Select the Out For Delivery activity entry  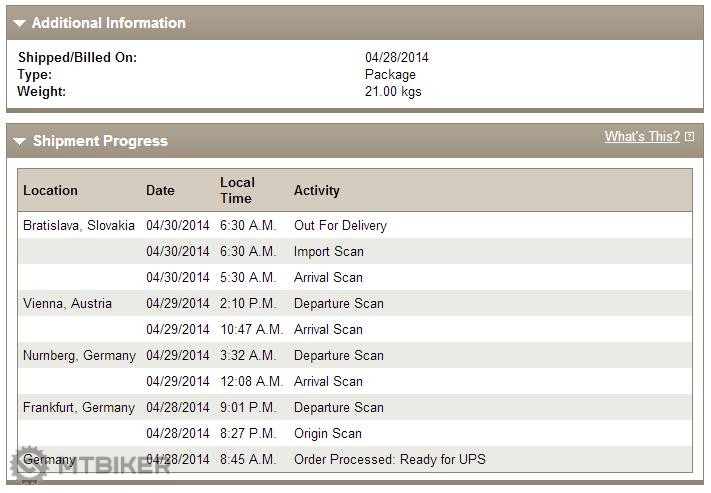pyautogui.click(x=340, y=225)
